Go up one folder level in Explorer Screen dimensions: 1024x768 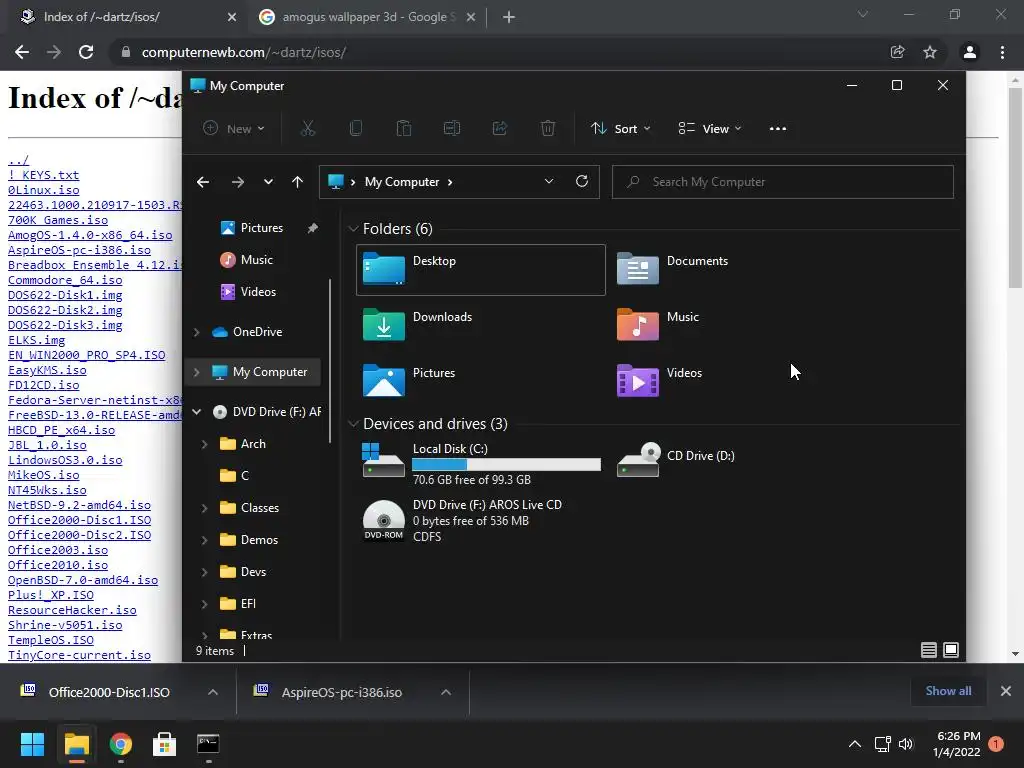click(x=297, y=182)
